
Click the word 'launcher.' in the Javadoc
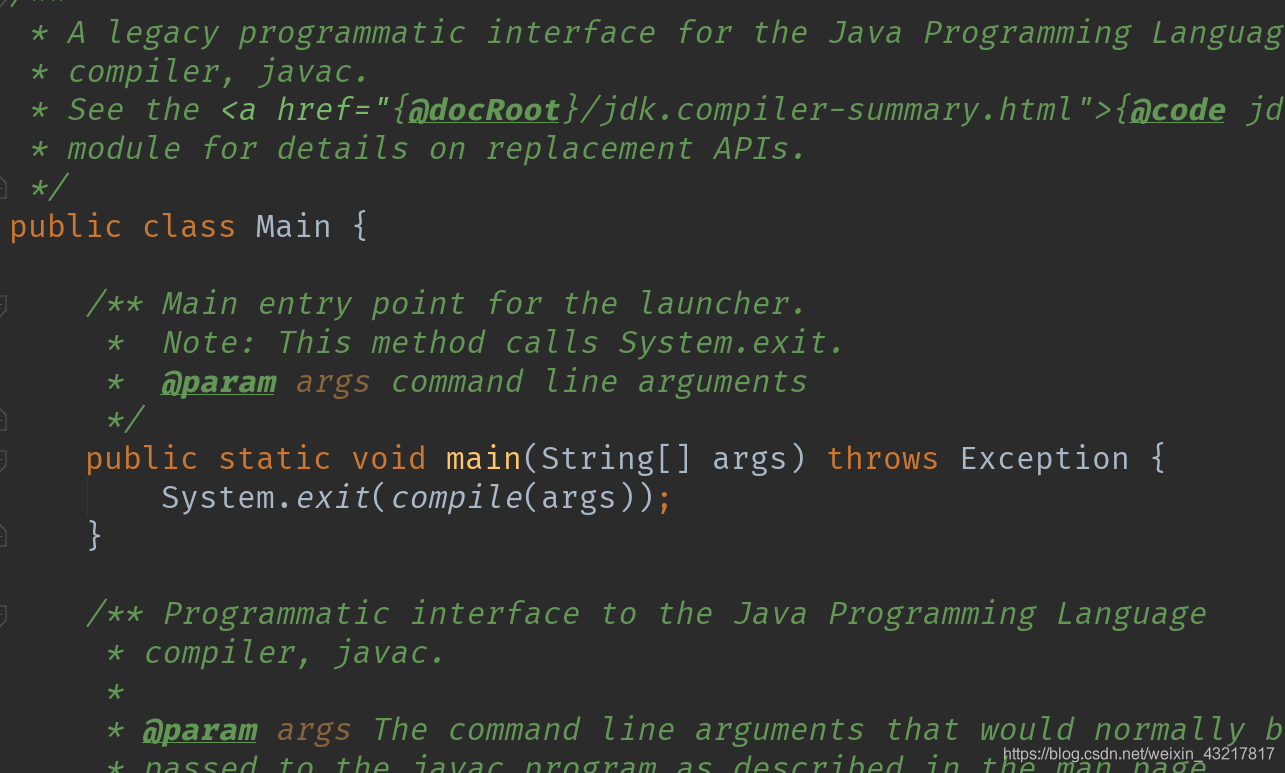[x=723, y=303]
